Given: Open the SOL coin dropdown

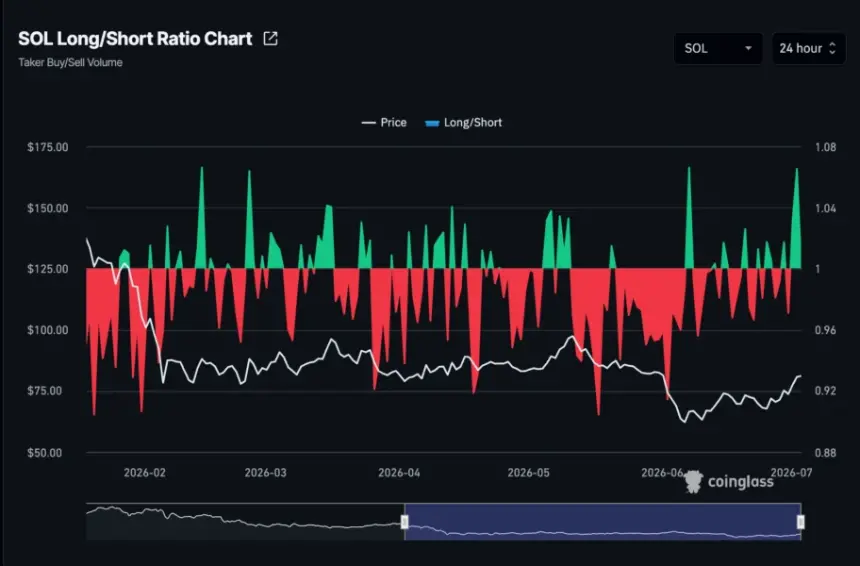Looking at the screenshot, I should (x=718, y=48).
